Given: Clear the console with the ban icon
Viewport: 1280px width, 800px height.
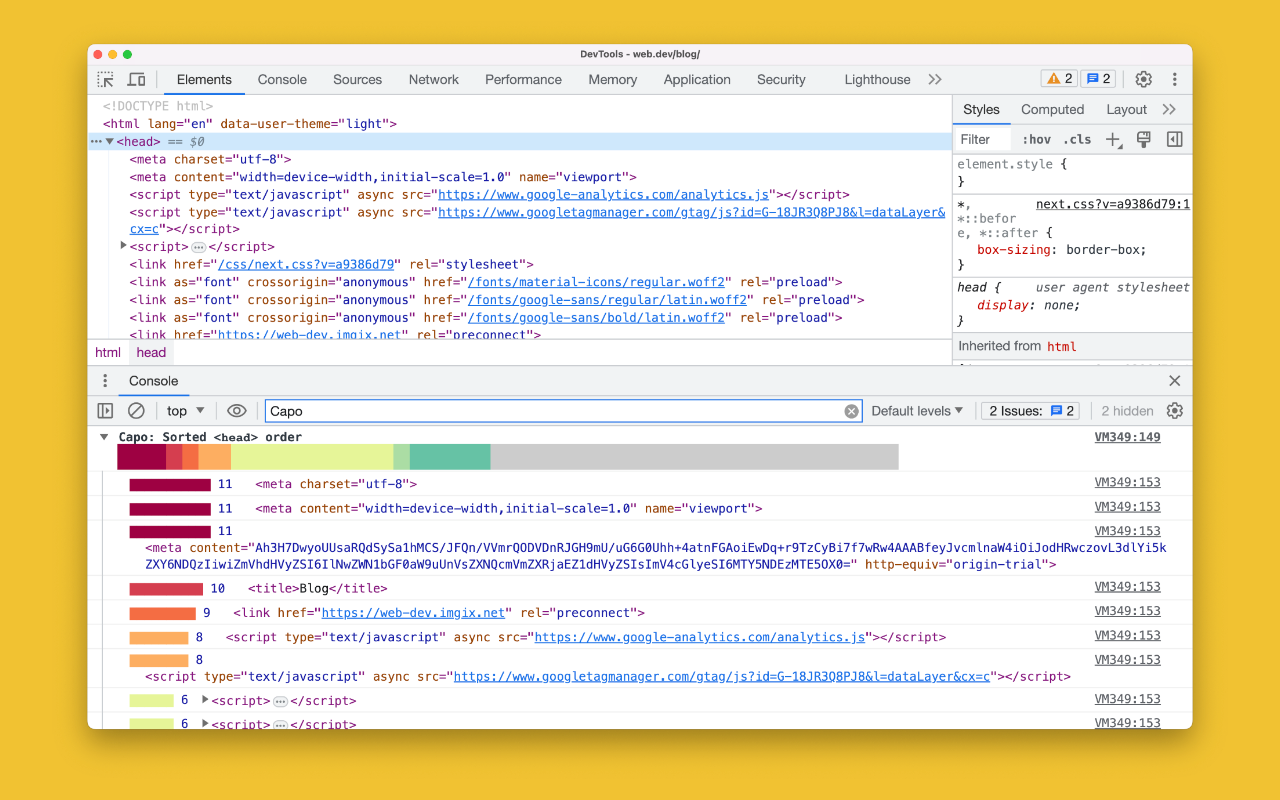Looking at the screenshot, I should tap(136, 411).
